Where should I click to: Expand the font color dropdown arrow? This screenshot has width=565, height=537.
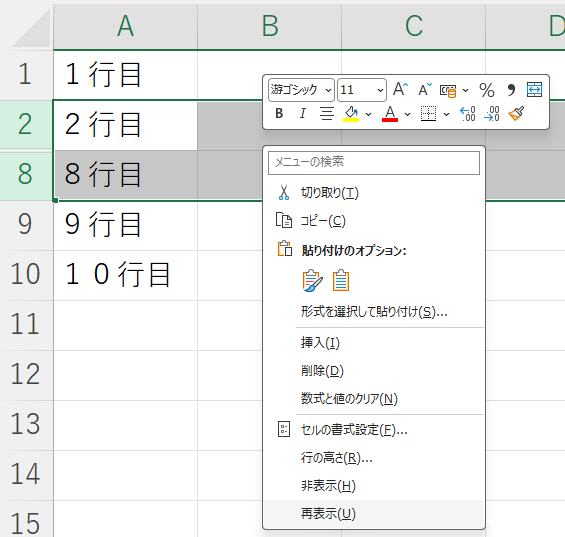click(x=408, y=115)
